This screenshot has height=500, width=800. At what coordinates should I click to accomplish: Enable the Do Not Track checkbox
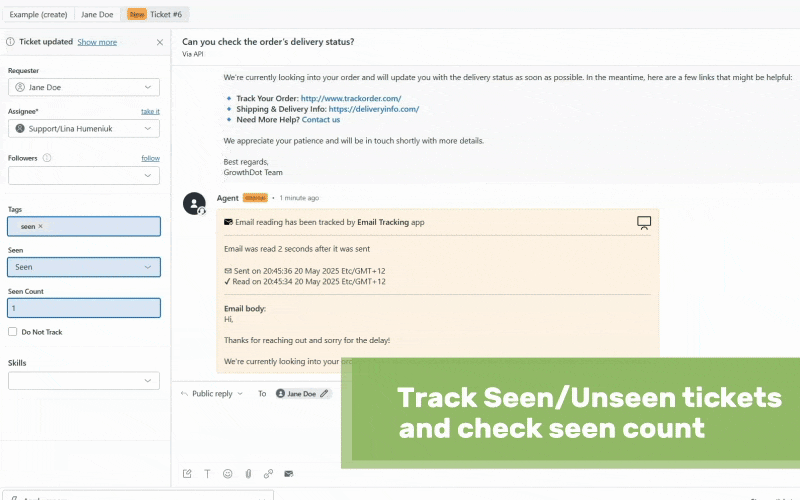point(13,332)
